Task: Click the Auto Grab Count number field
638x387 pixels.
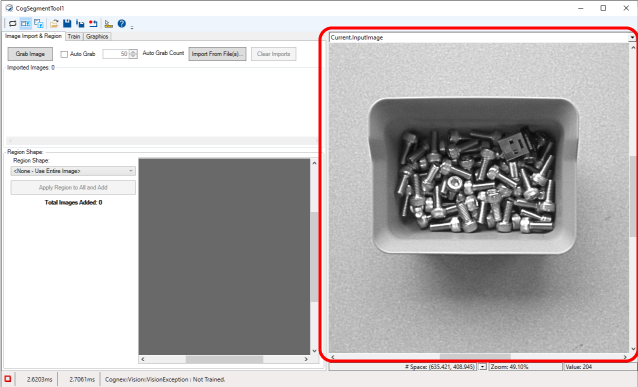Action: pyautogui.click(x=116, y=54)
